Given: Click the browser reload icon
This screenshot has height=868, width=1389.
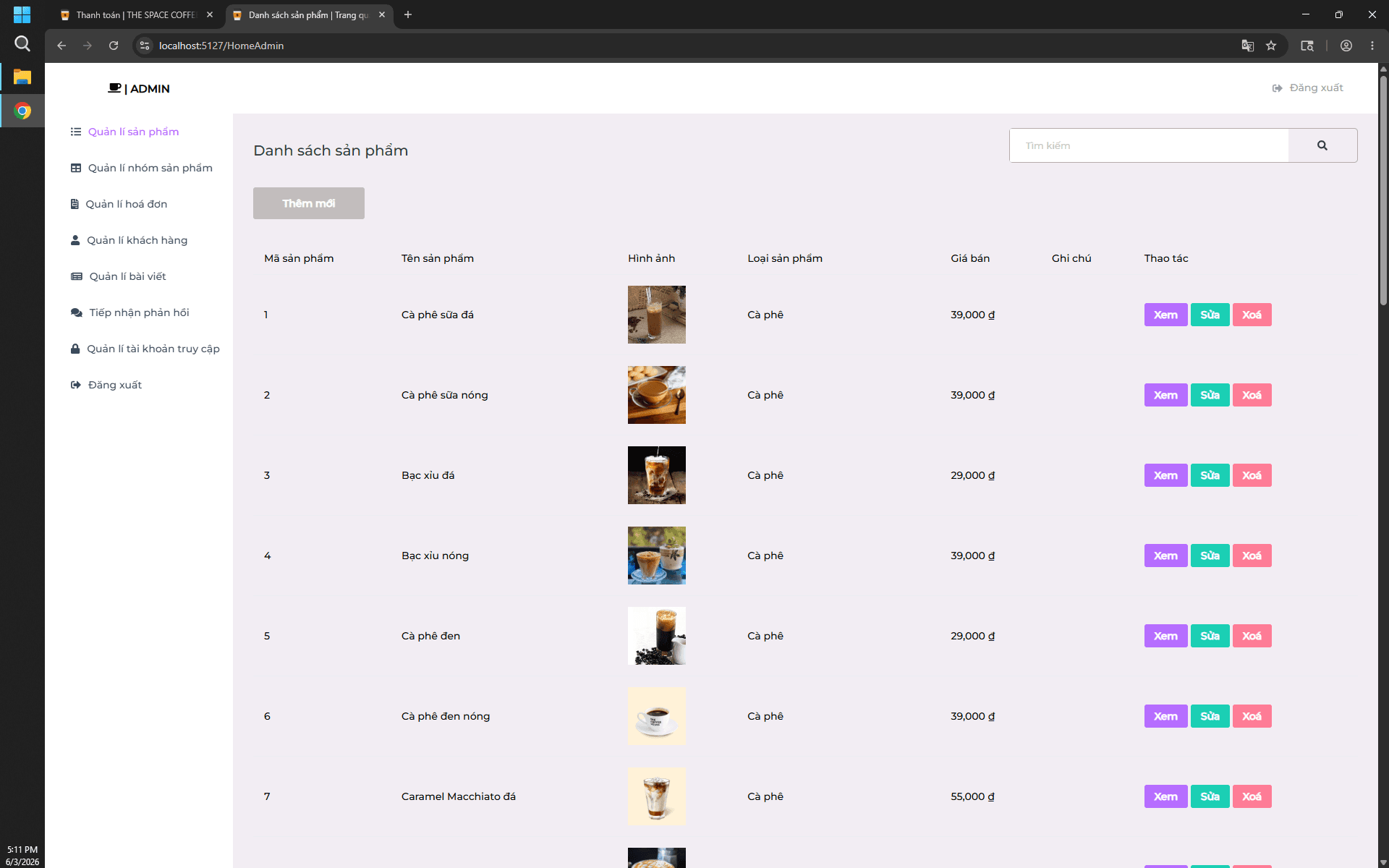Looking at the screenshot, I should click(114, 46).
